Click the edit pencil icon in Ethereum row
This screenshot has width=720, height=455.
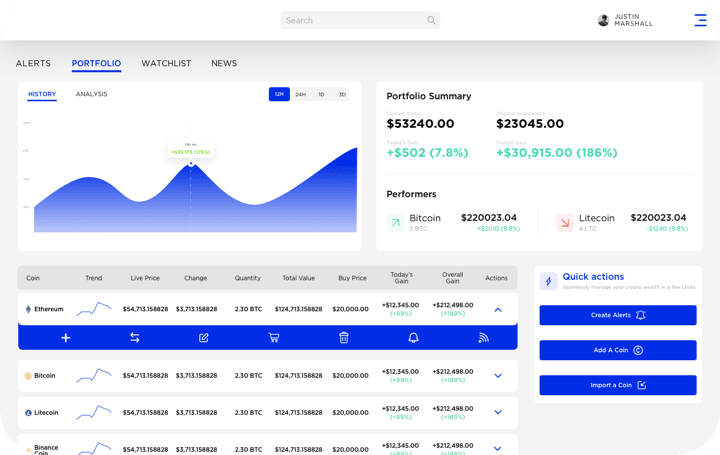coord(204,338)
